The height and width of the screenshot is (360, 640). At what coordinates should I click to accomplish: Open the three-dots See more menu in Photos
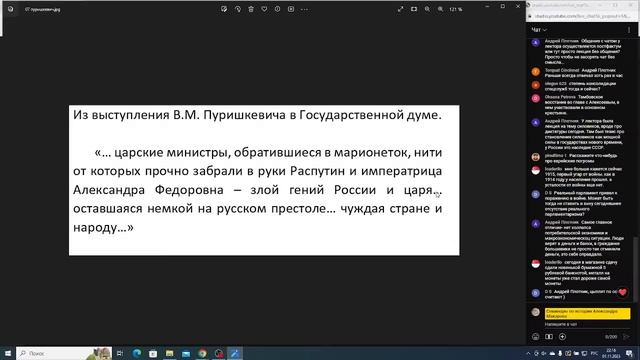tap(304, 9)
